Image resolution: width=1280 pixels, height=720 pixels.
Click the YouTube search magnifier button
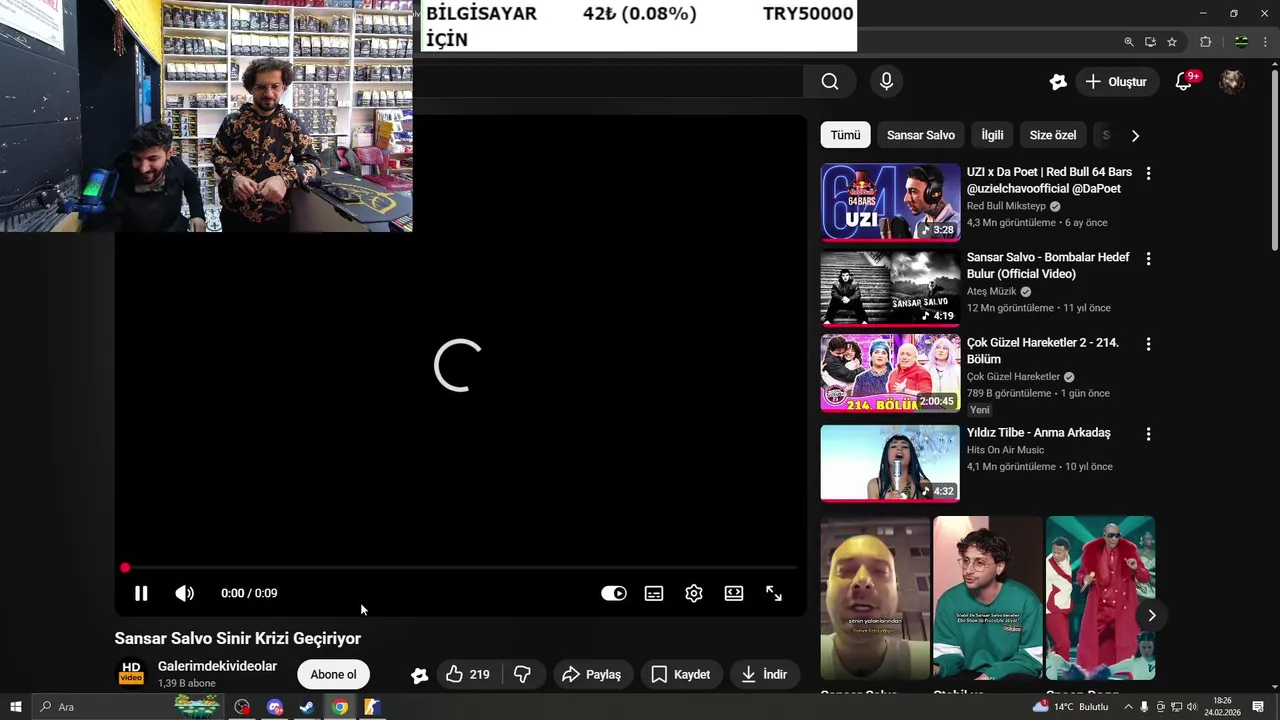pyautogui.click(x=830, y=82)
